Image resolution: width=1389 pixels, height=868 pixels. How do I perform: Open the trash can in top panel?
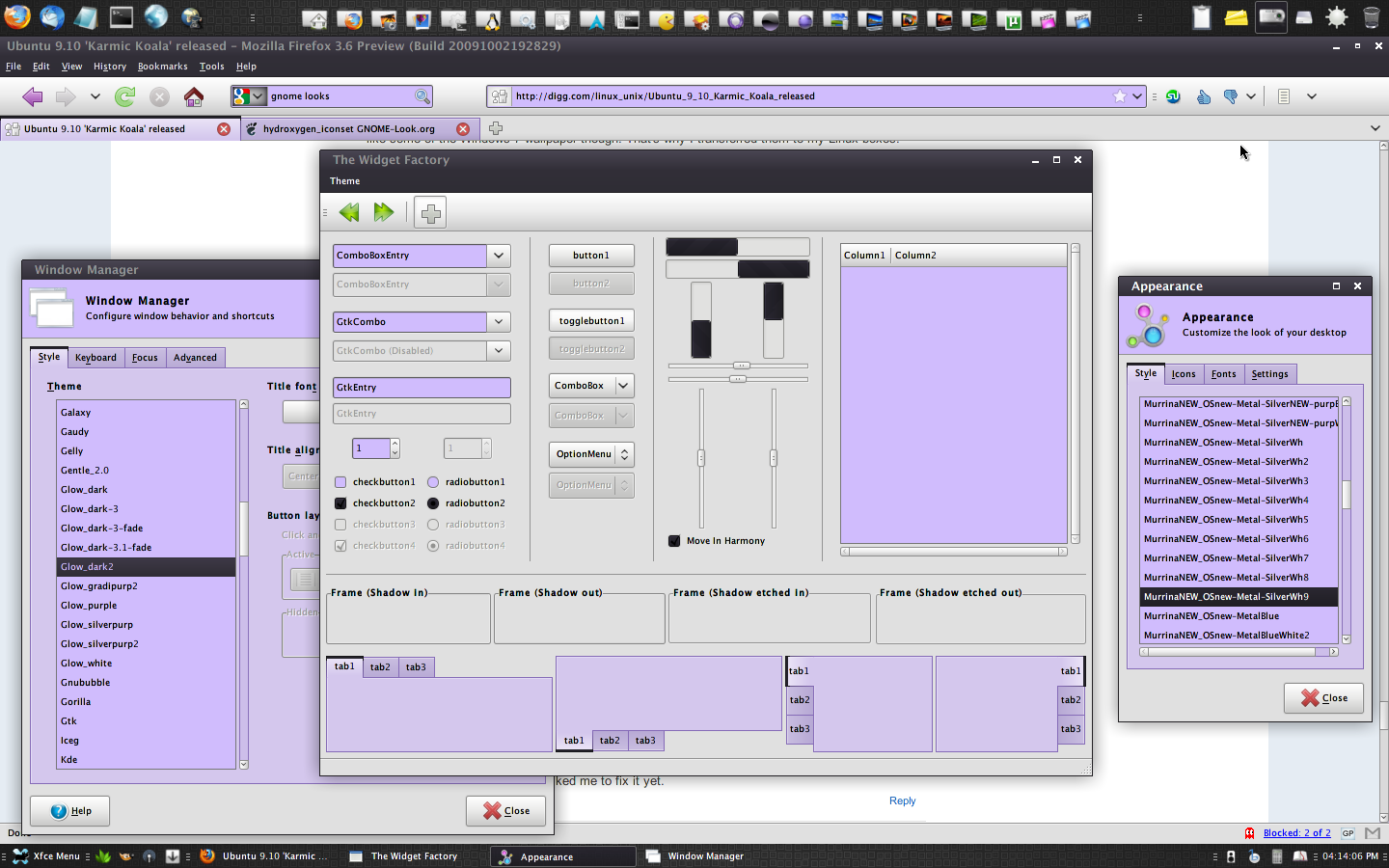[1371, 17]
